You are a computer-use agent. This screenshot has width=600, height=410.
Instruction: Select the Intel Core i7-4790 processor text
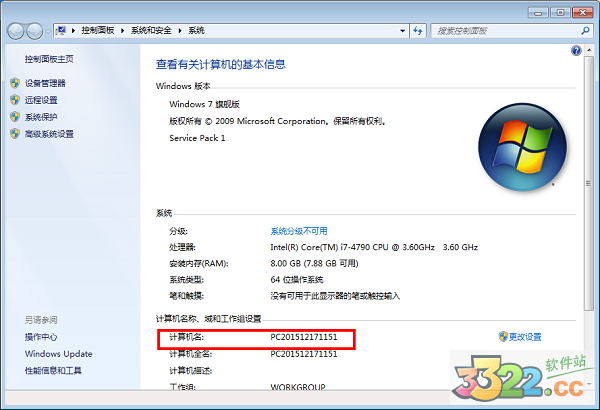pyautogui.click(x=374, y=247)
